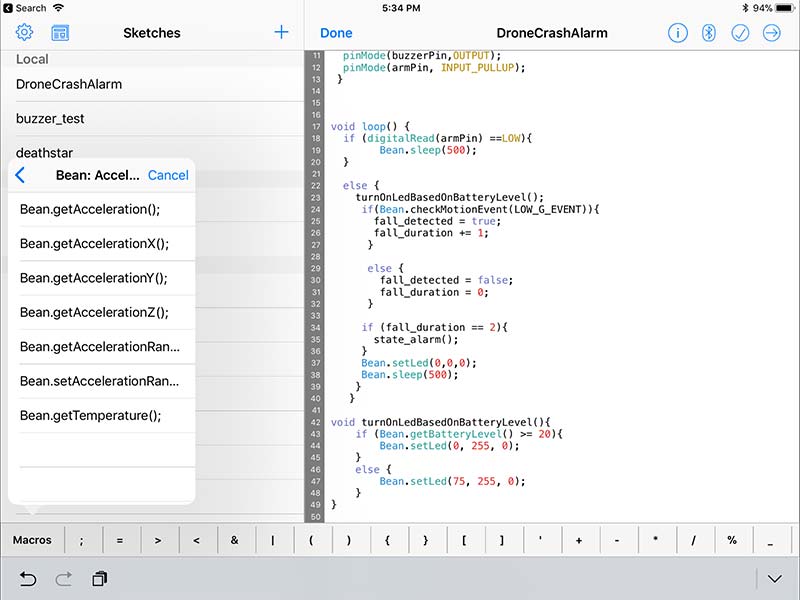Click the Bean.getBatteryLevel() >= 20 line
Image resolution: width=800 pixels, height=600 pixels.
(459, 434)
